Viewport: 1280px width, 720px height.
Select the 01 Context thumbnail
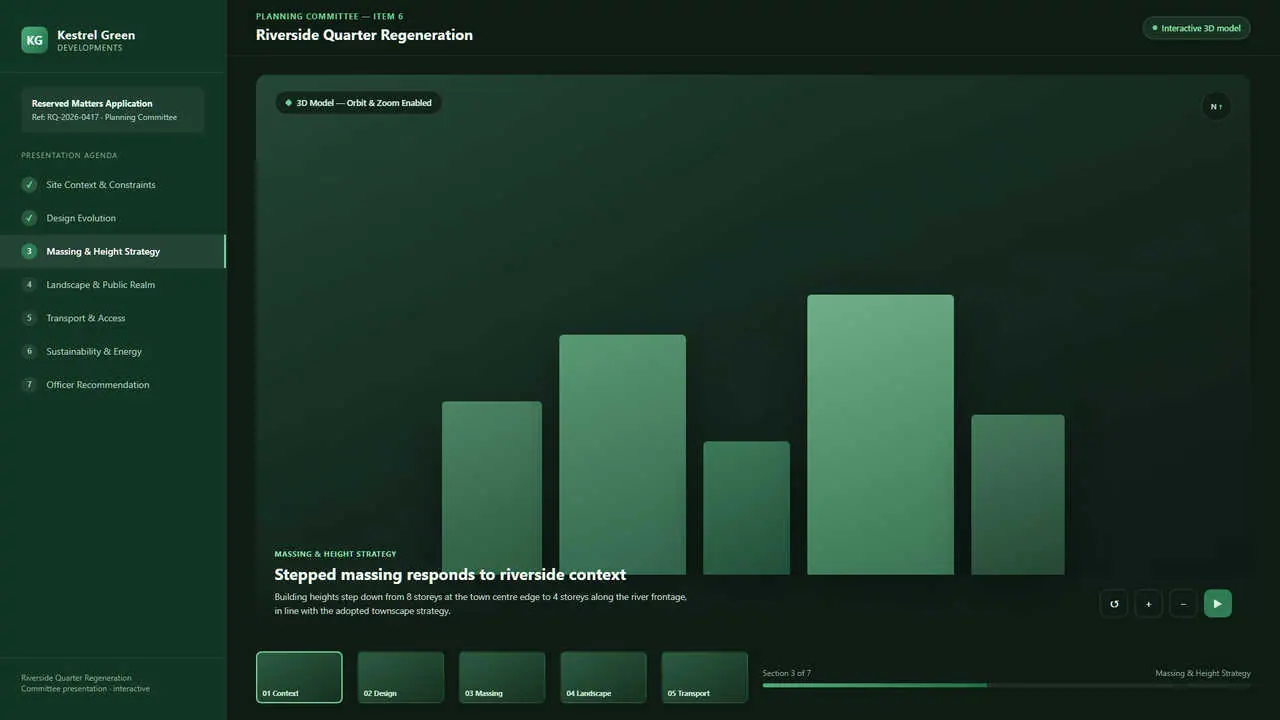[x=299, y=677]
